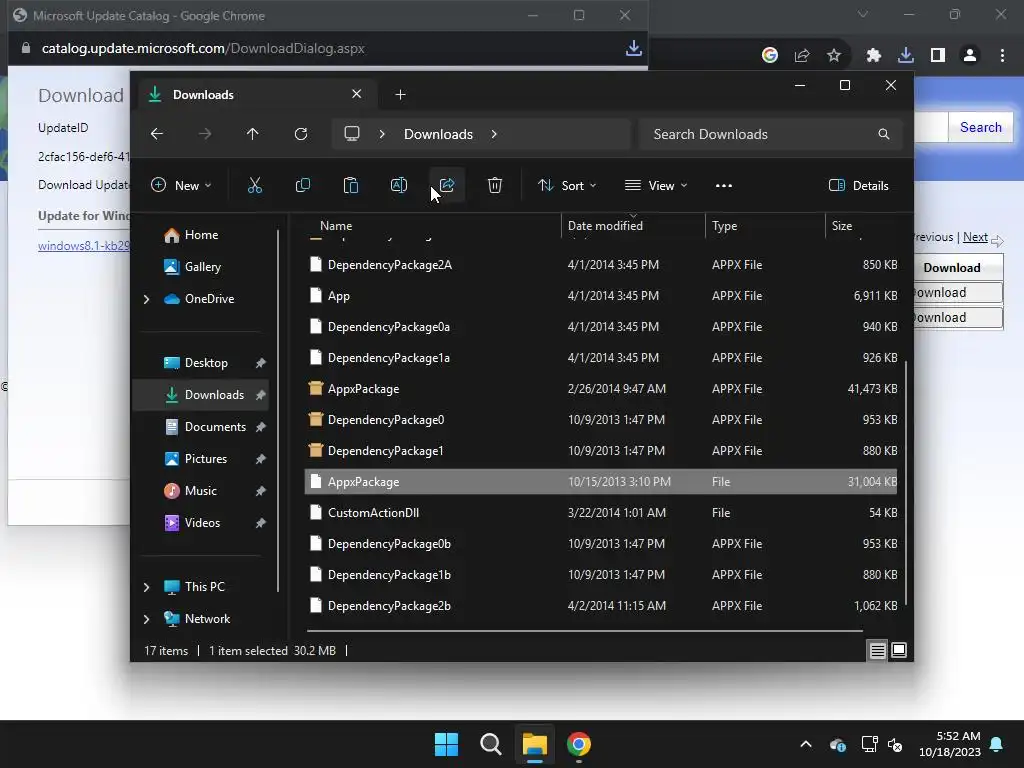
Task: Bookmark this page star icon
Action: pos(834,56)
